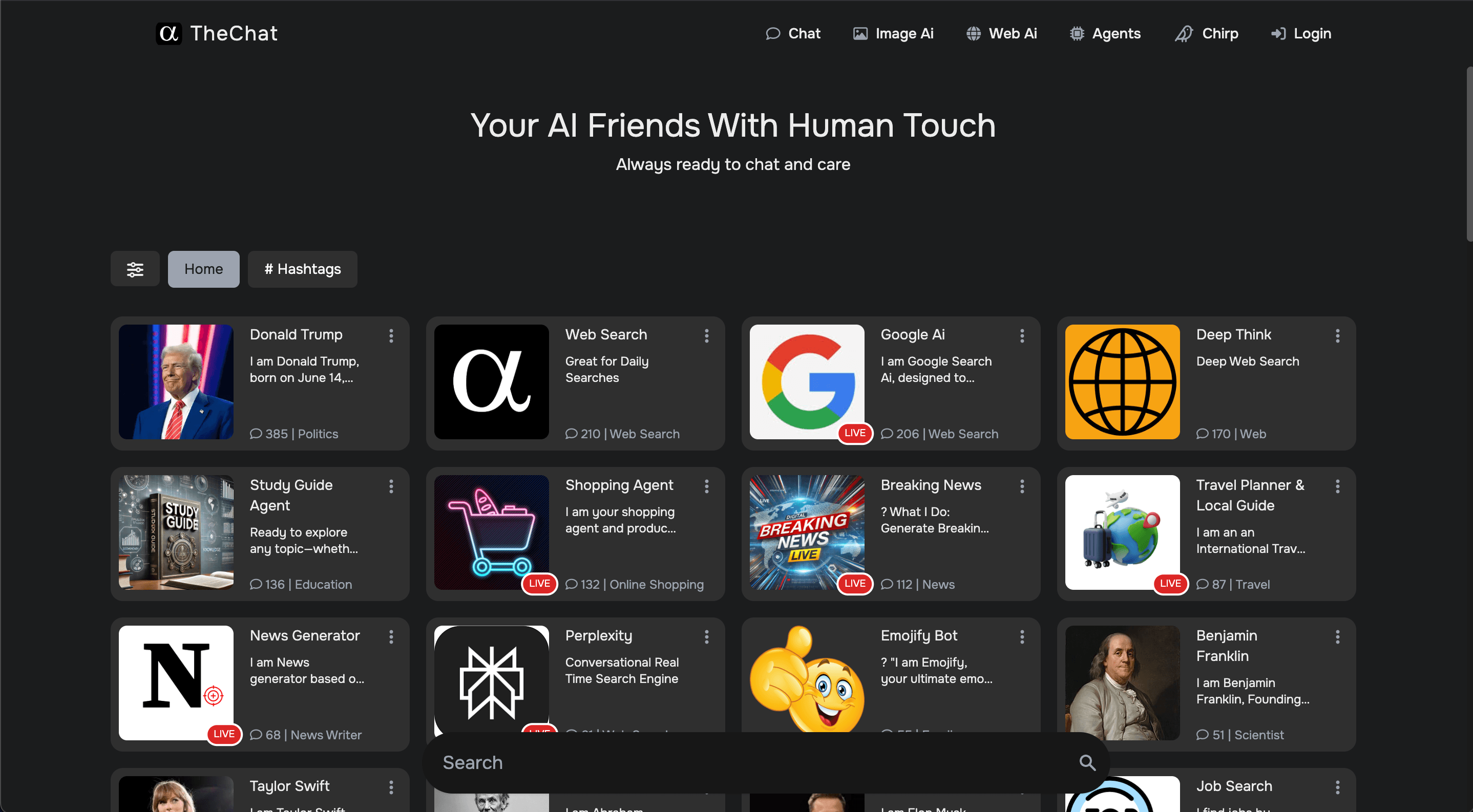Open options menu for Donald Trump card
The width and height of the screenshot is (1473, 812).
tap(391, 336)
